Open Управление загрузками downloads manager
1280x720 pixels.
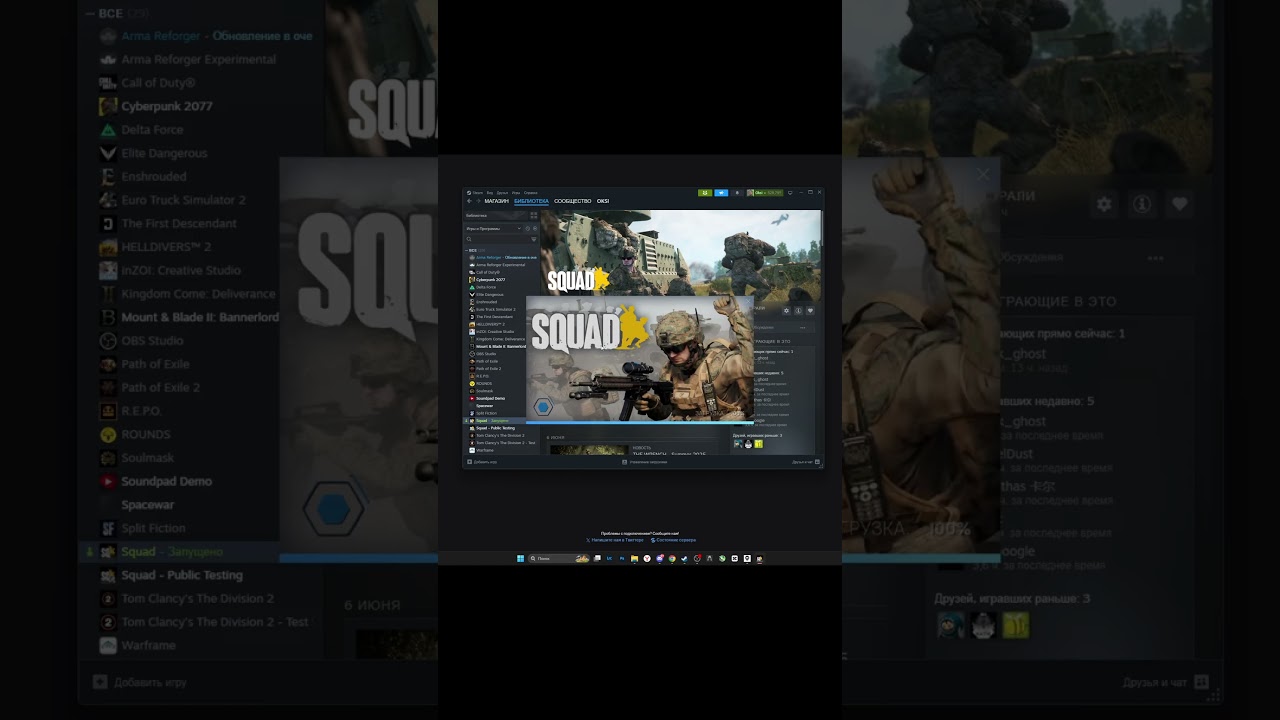[644, 462]
